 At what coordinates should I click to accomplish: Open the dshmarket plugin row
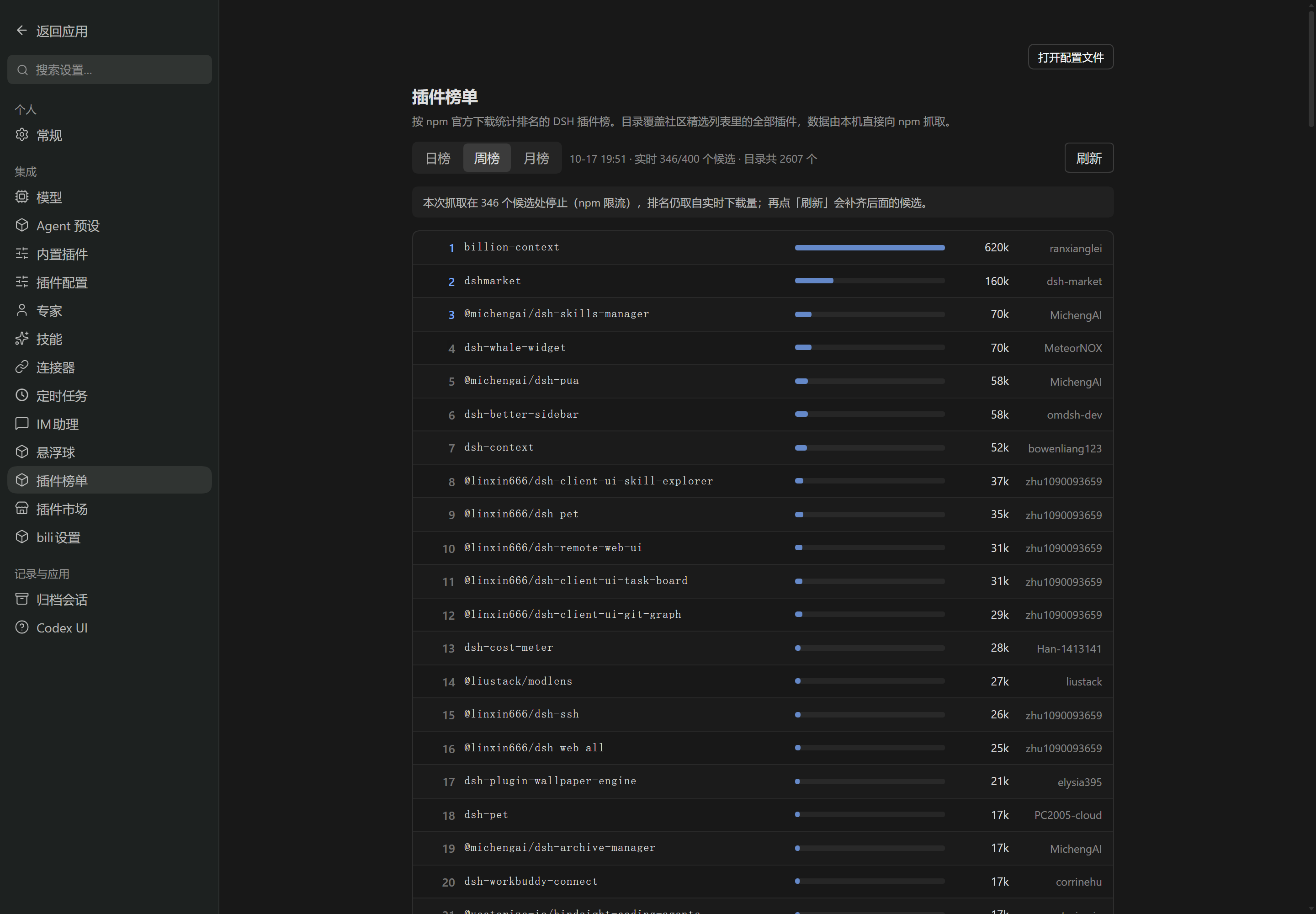(763, 281)
